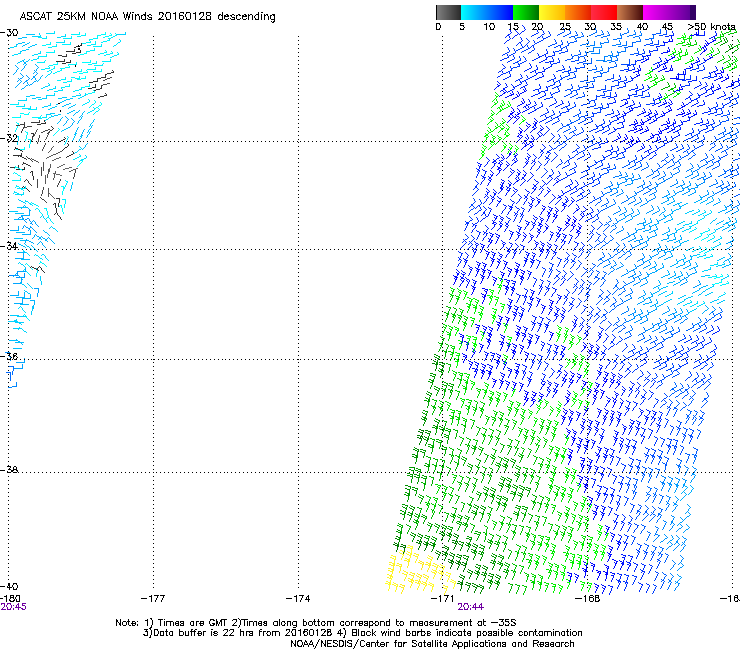Click the yellow 20-25 knots color band
Viewport: 740px width, 650px height.
pyautogui.click(x=552, y=12)
